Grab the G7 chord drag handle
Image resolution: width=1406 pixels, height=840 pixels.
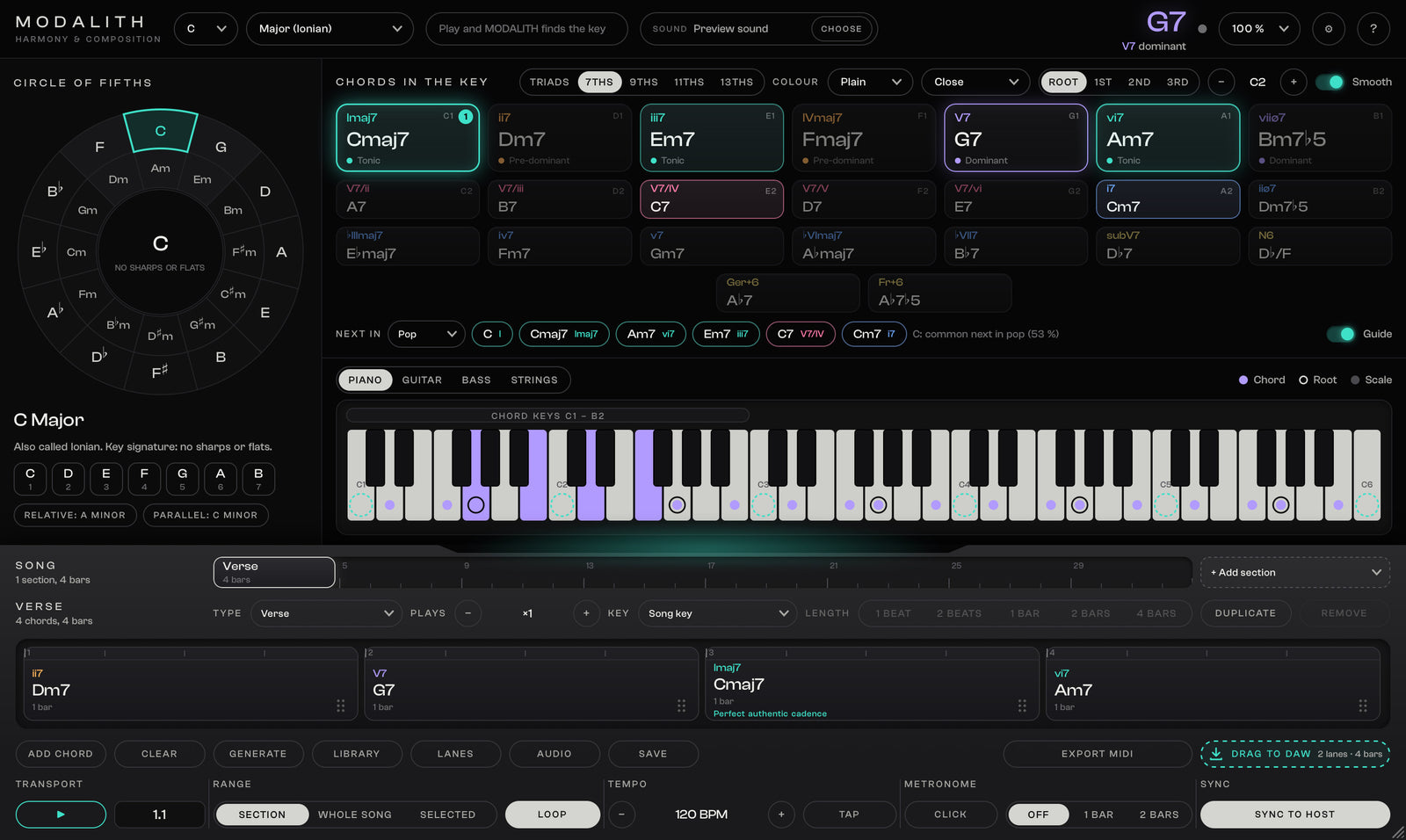pos(681,706)
